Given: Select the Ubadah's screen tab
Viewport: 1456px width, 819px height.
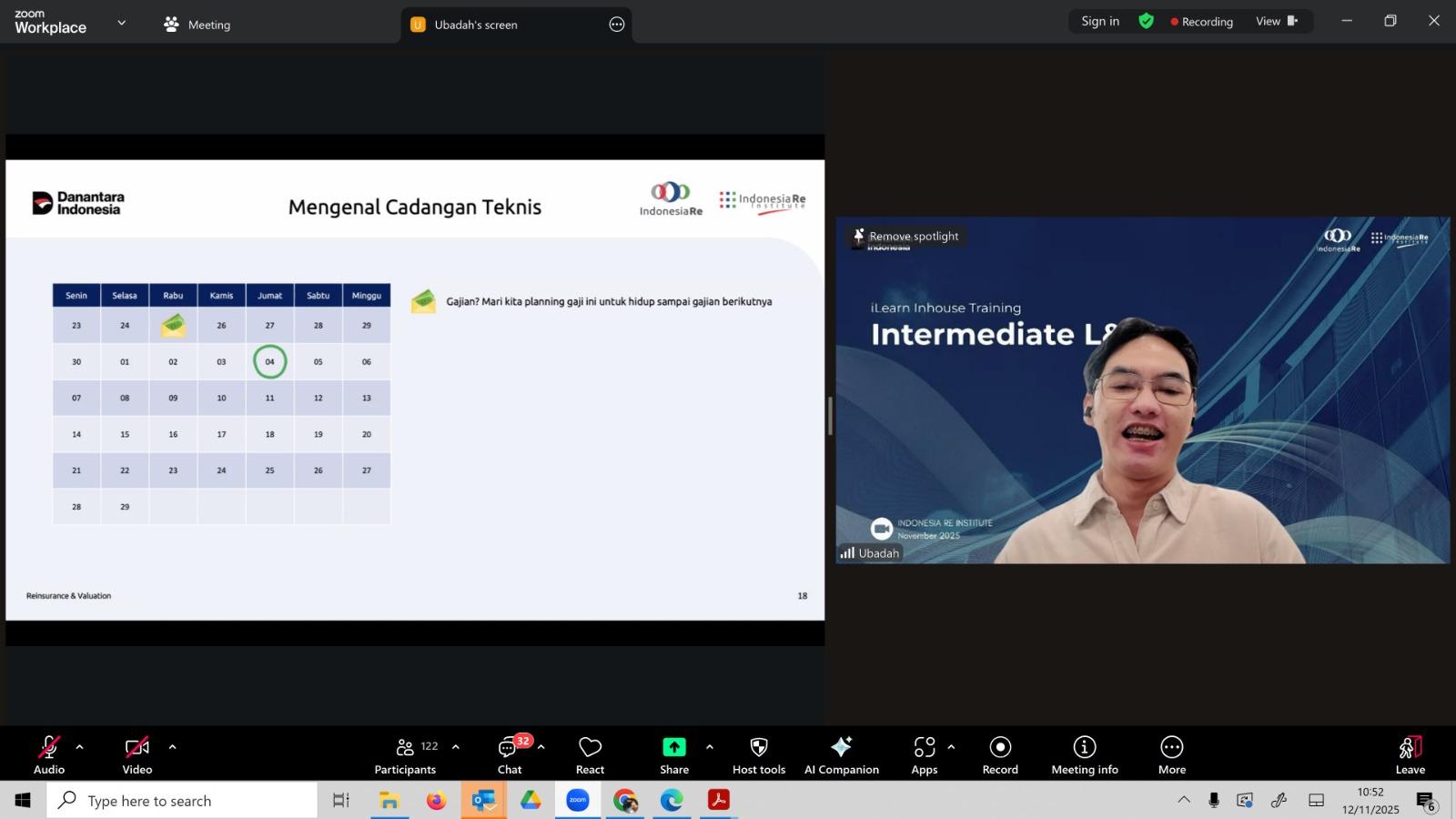Looking at the screenshot, I should [475, 25].
